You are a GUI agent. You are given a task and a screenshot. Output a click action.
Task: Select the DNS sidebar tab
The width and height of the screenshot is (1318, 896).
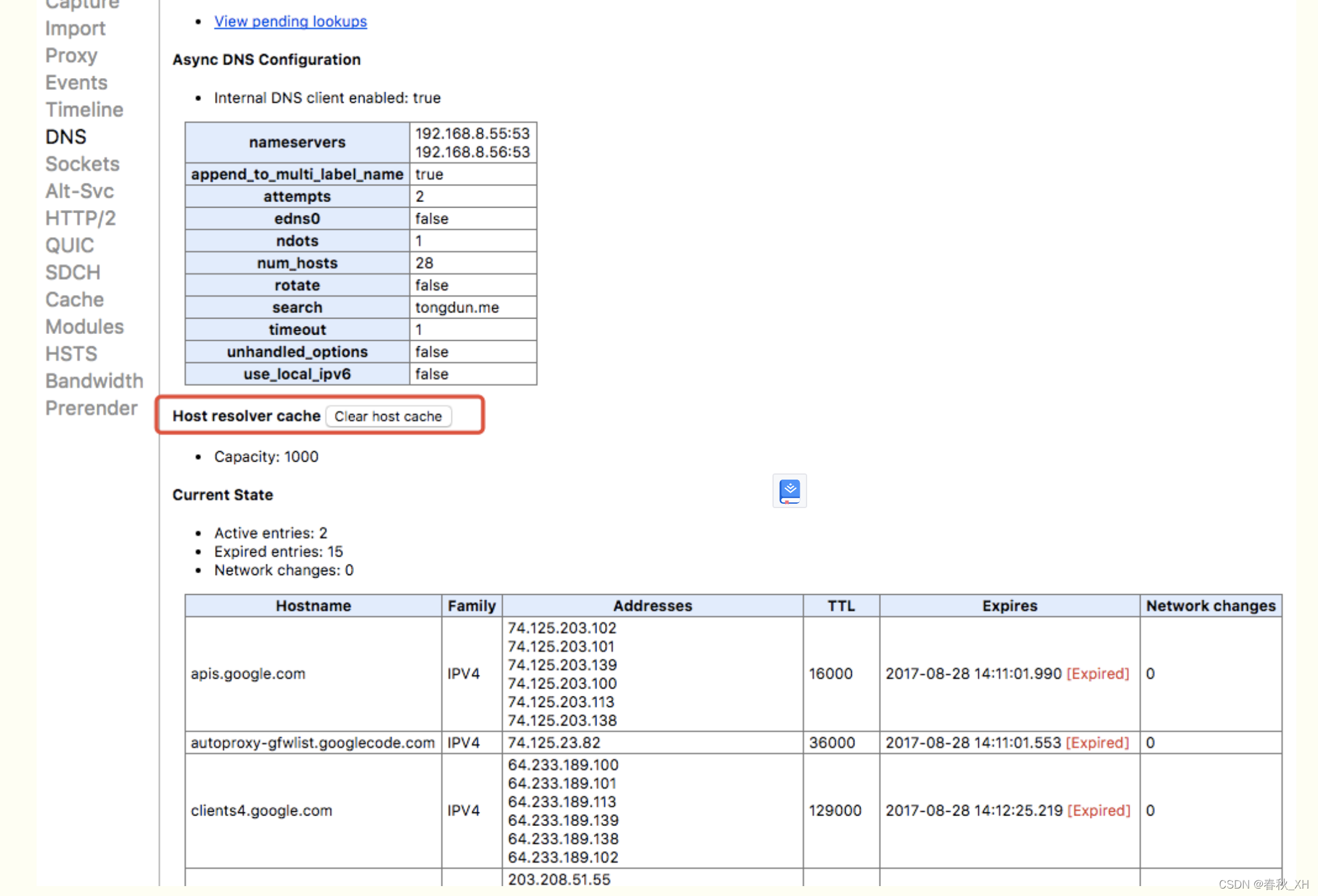pos(66,137)
